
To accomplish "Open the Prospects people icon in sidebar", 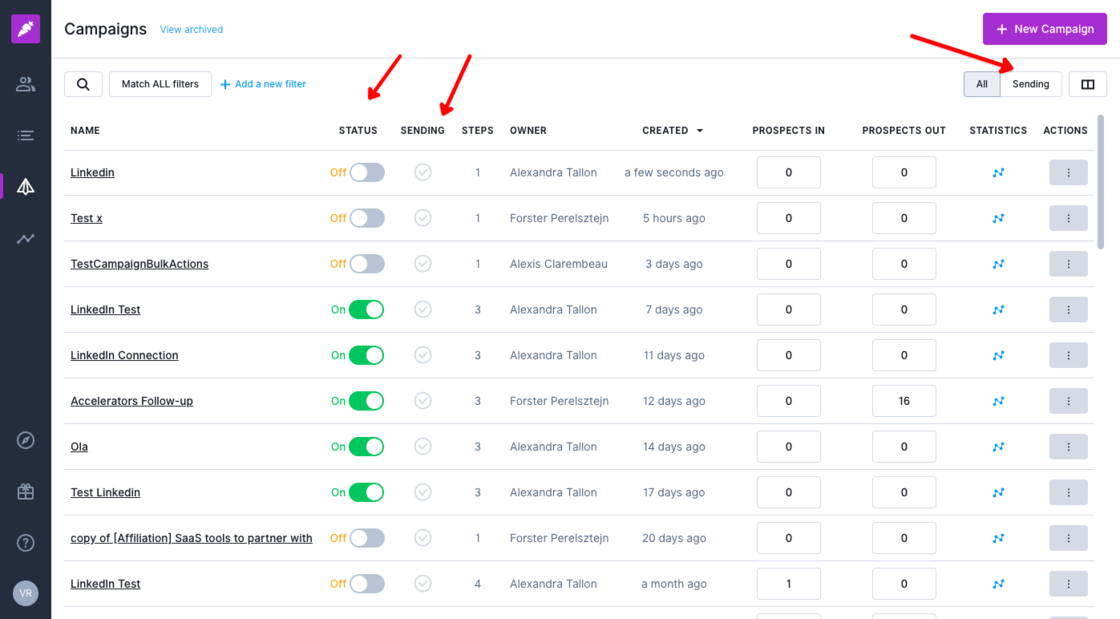I will click(26, 84).
